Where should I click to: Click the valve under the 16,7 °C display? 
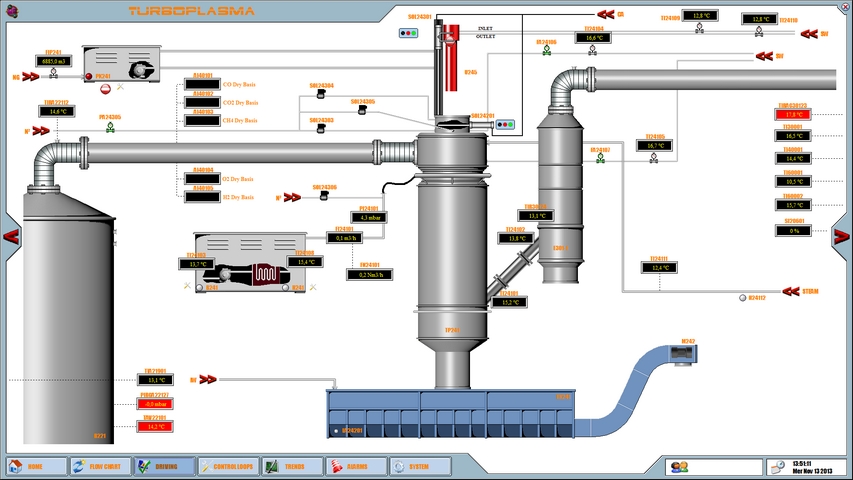point(654,158)
